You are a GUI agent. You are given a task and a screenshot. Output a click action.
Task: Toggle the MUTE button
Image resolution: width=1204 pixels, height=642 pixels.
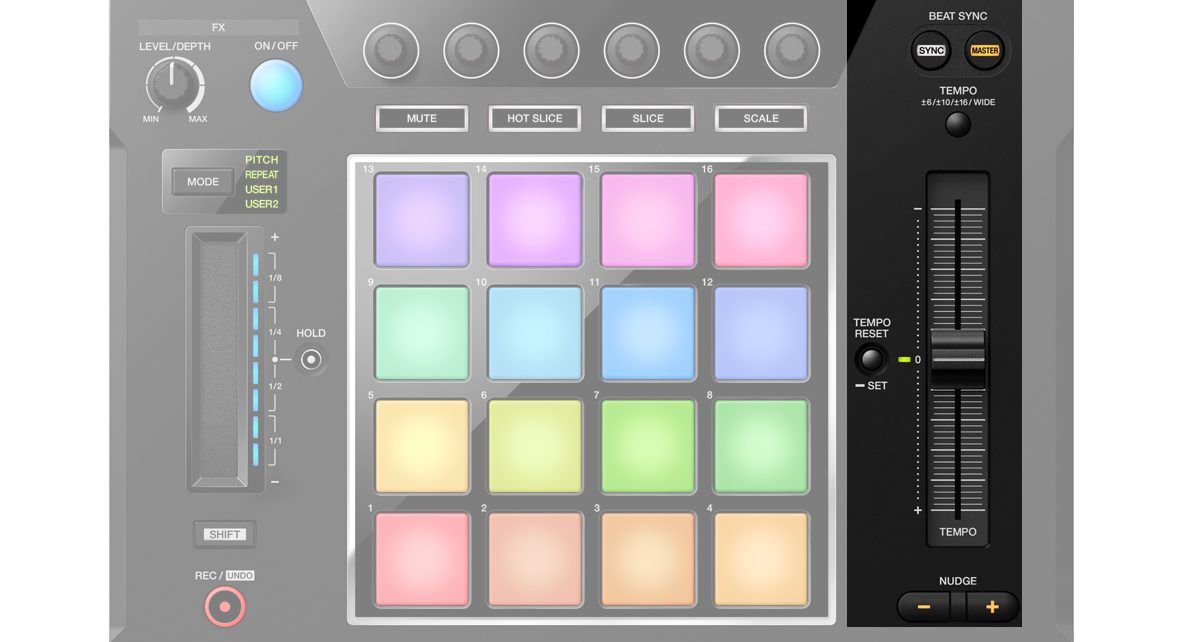(422, 118)
